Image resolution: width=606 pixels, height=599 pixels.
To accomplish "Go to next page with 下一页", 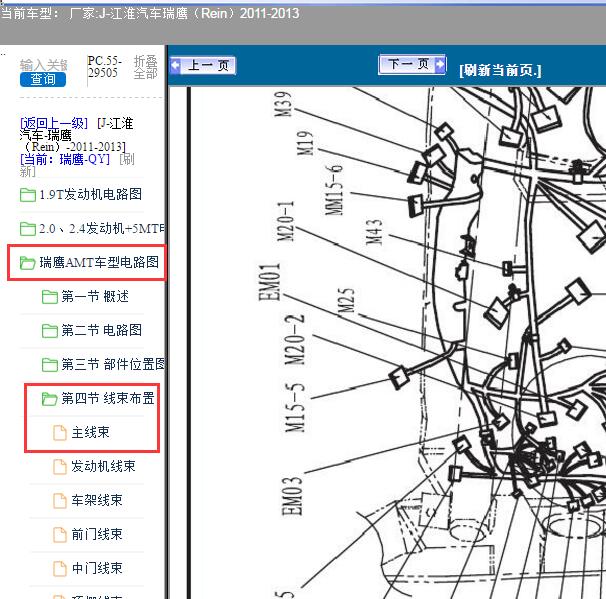I will pyautogui.click(x=412, y=64).
